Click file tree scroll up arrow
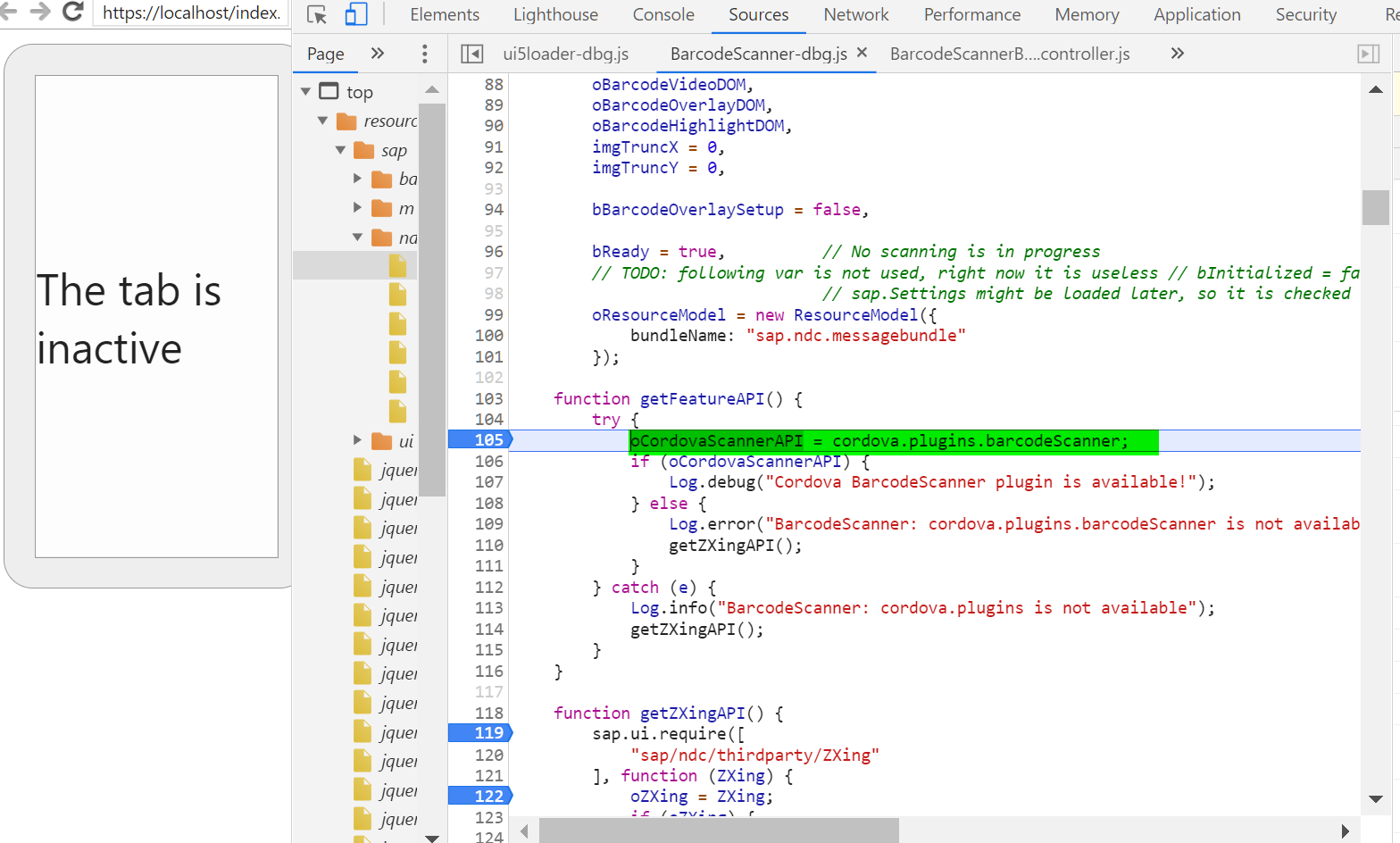Image resolution: width=1400 pixels, height=843 pixels. [x=432, y=89]
